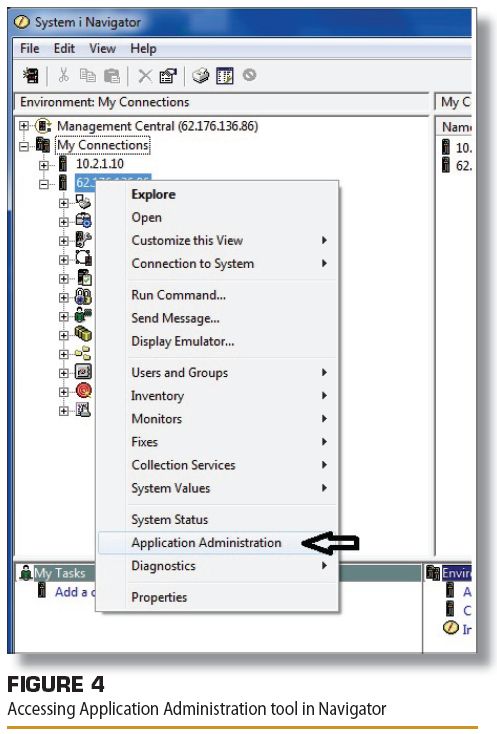Image resolution: width=497 pixels, height=734 pixels.
Task: Collapse the My Connections tree node
Action: [x=23, y=146]
